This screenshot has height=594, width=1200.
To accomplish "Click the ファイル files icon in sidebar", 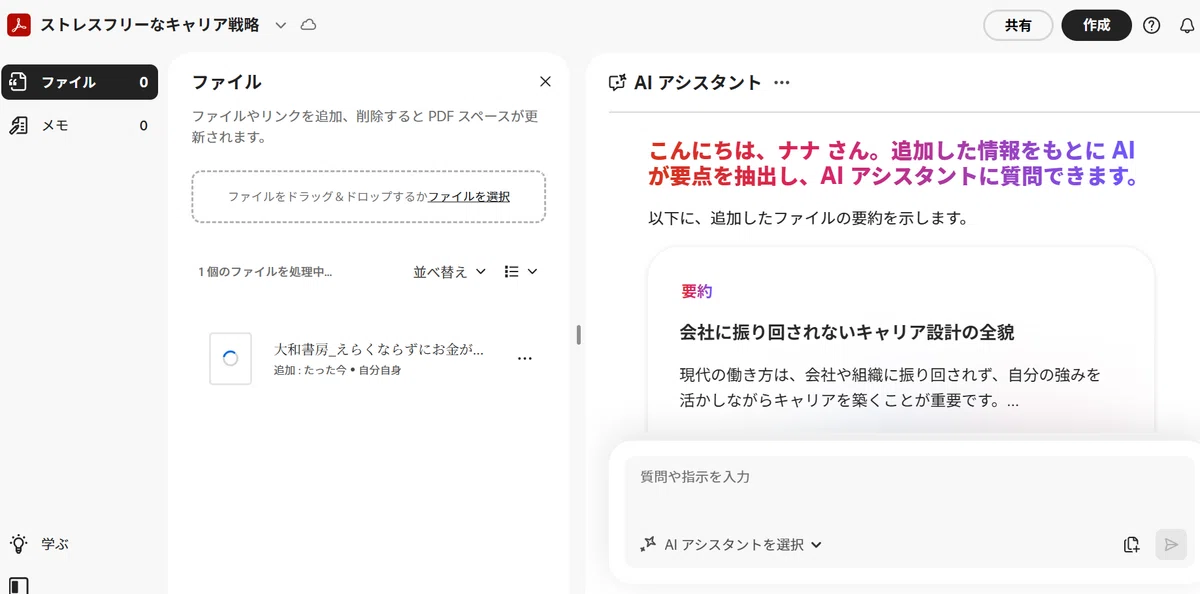I will tap(18, 82).
